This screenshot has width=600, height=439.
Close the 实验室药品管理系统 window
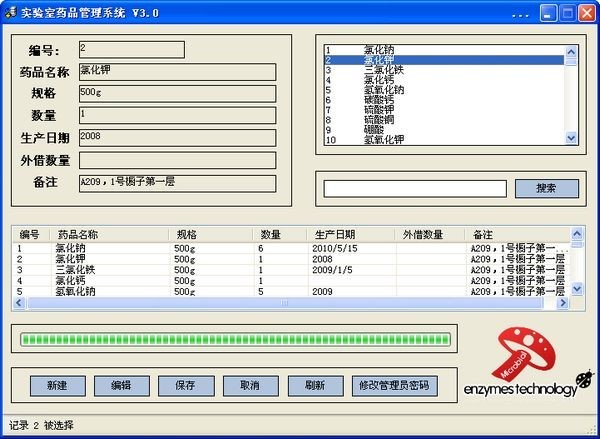point(587,13)
